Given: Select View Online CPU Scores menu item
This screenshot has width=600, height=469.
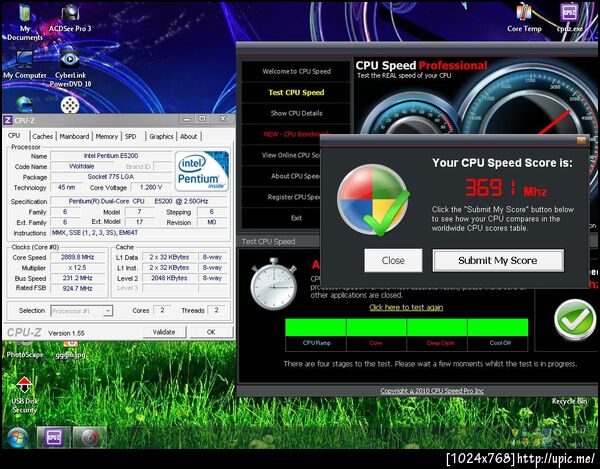Looking at the screenshot, I should pyautogui.click(x=282, y=155).
